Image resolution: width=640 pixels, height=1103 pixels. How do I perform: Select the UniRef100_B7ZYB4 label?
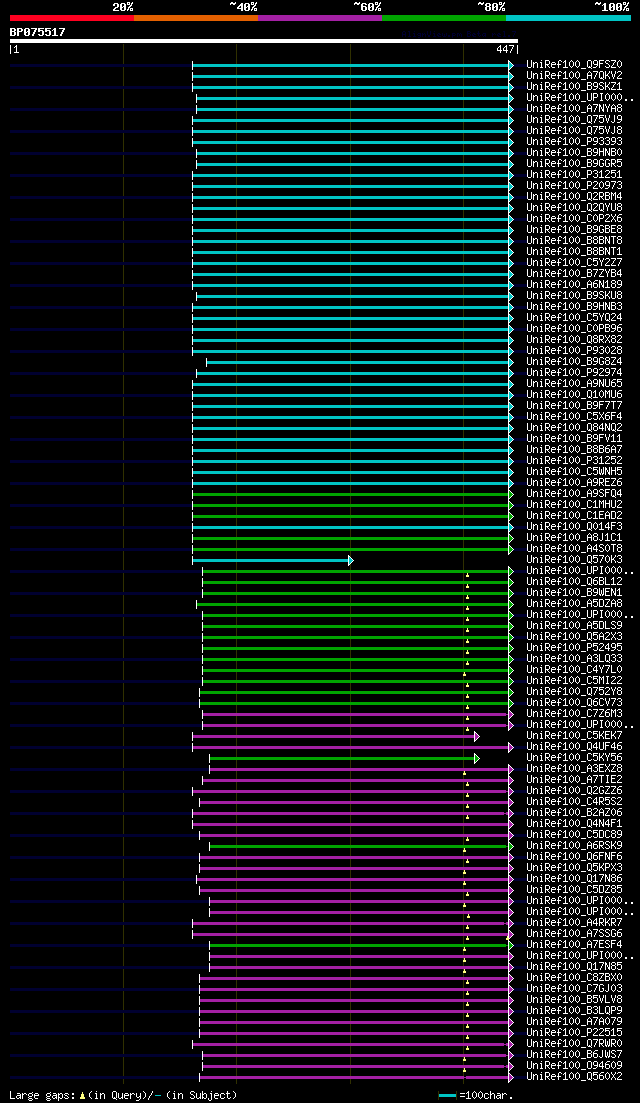point(574,273)
